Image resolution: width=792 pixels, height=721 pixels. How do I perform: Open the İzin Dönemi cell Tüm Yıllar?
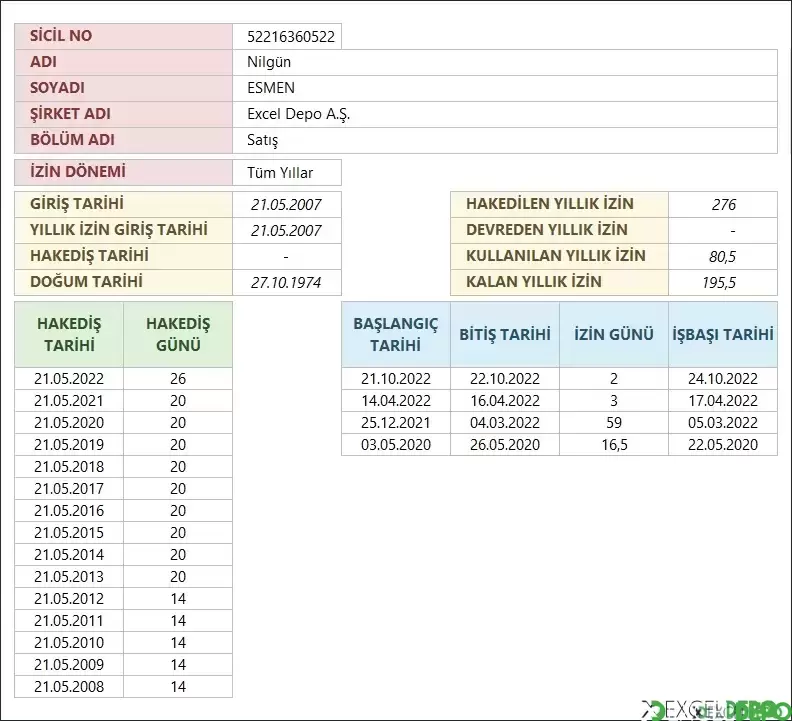point(287,172)
